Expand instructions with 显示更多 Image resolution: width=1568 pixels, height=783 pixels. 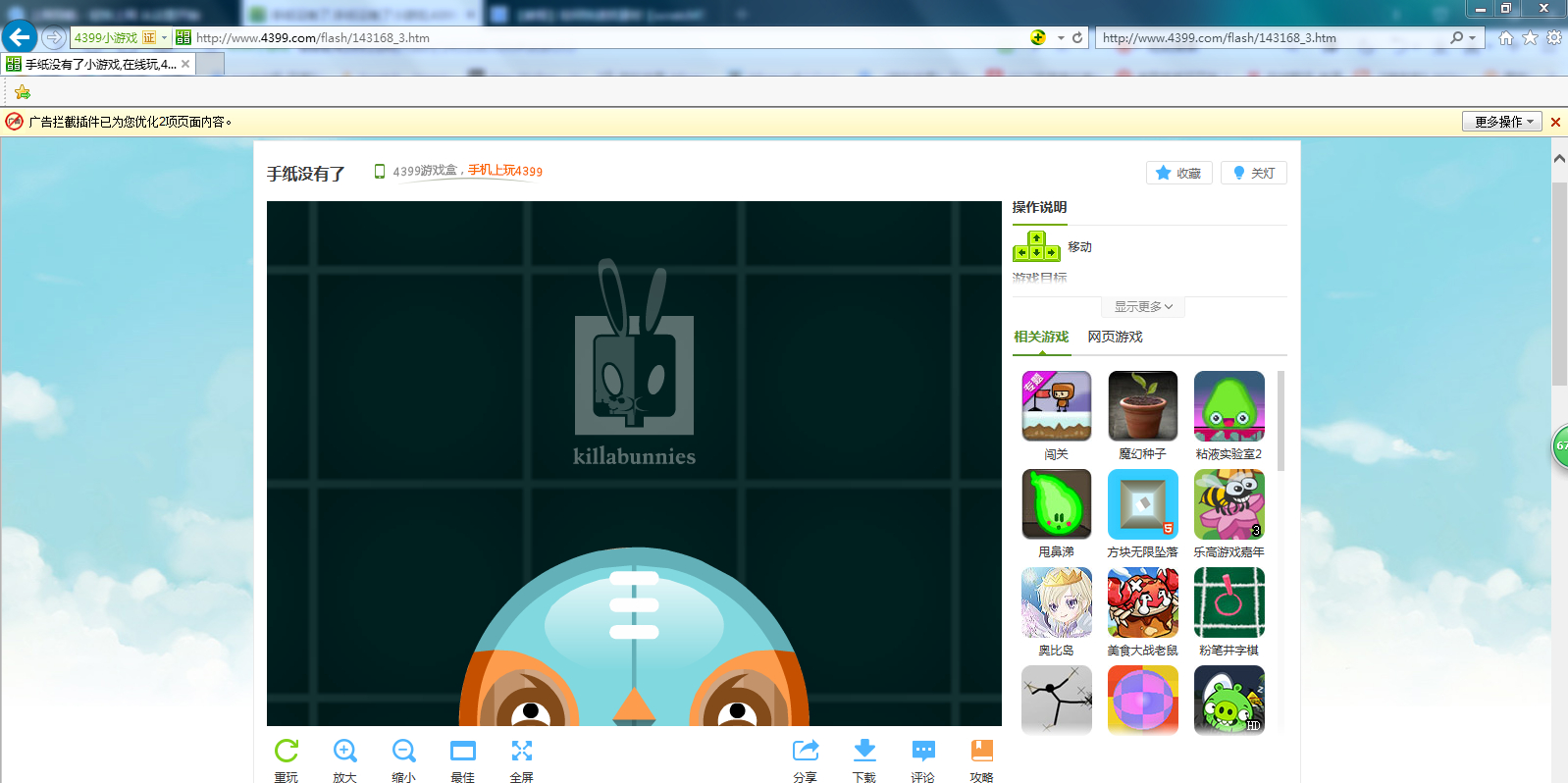(x=1143, y=307)
